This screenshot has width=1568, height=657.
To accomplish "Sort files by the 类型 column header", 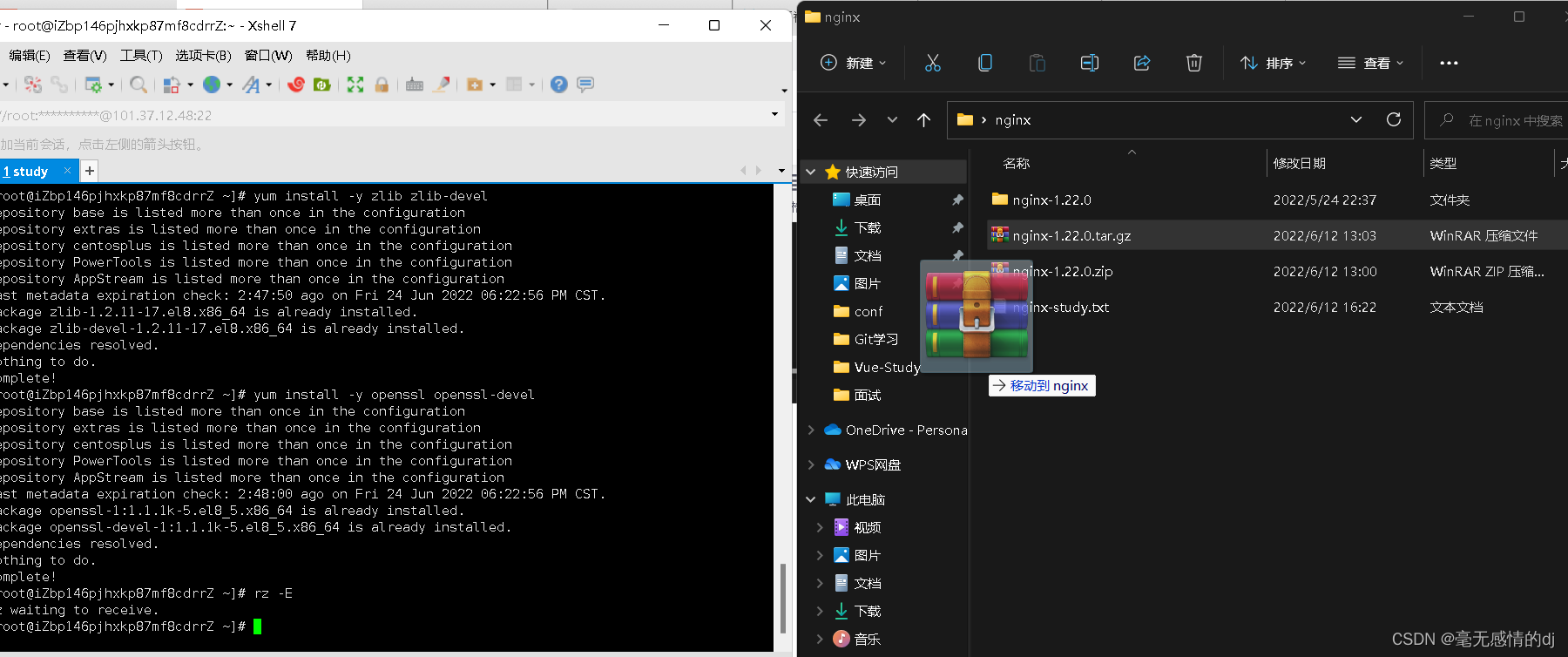I will pyautogui.click(x=1443, y=163).
